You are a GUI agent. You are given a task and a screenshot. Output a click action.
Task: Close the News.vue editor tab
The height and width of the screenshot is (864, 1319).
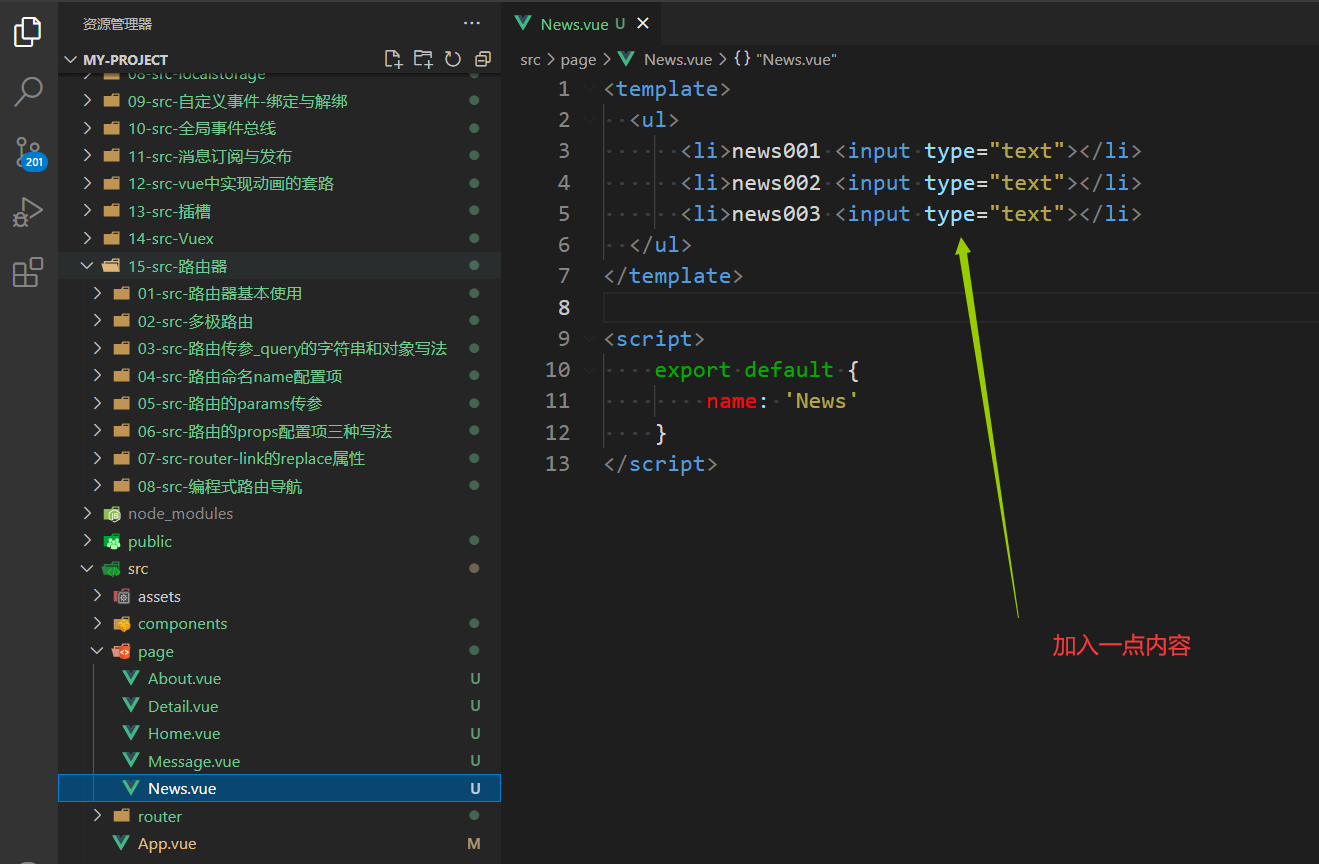[643, 23]
